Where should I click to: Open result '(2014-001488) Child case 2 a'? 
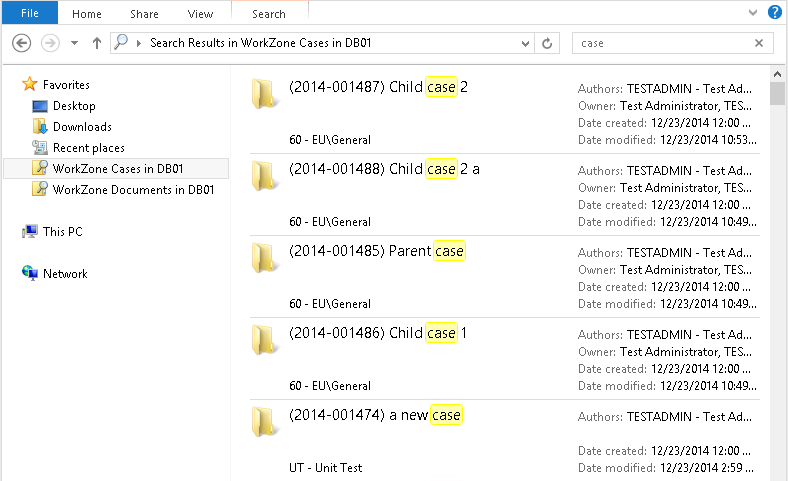(384, 169)
